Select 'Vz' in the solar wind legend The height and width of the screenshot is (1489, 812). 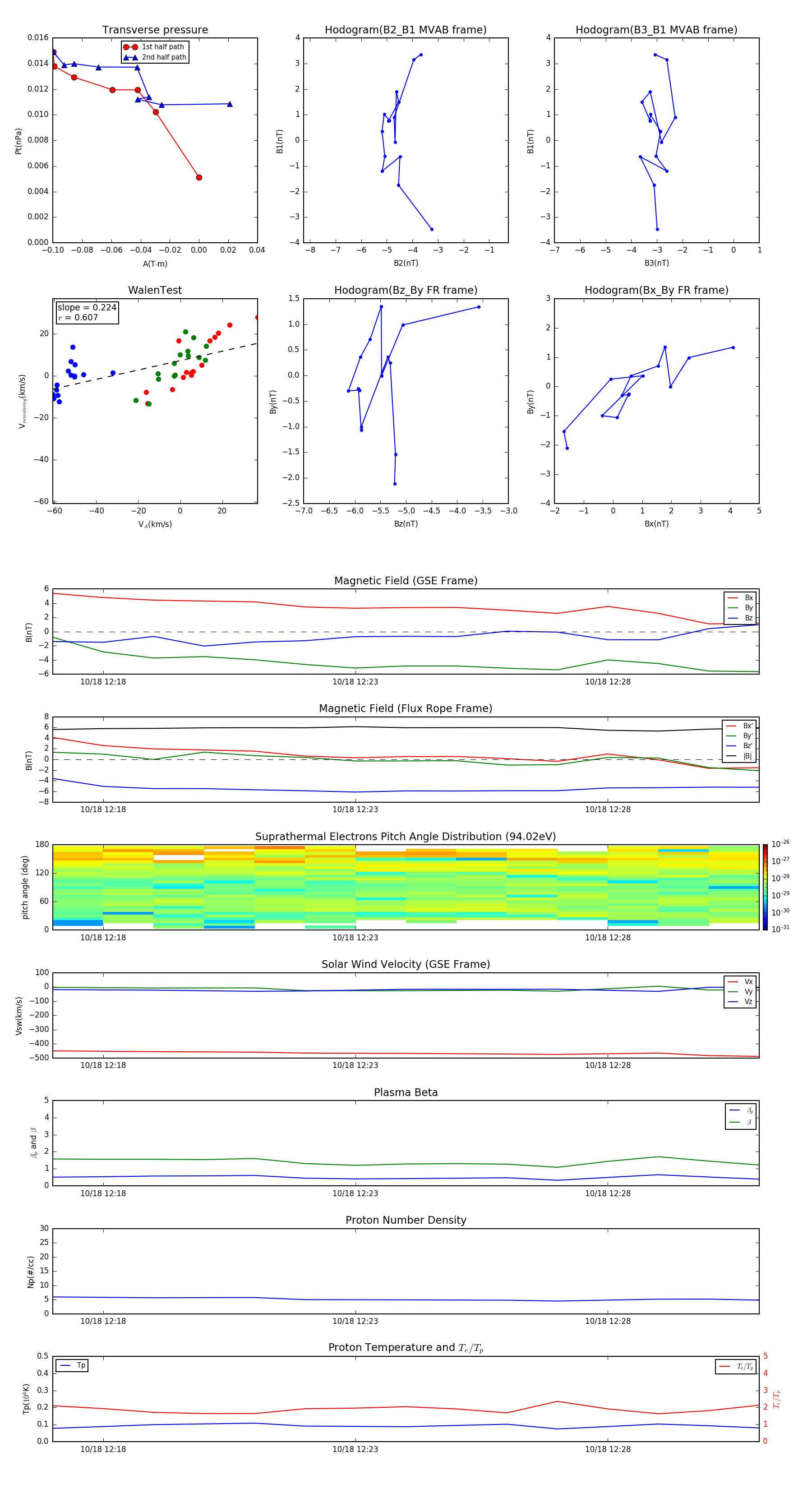741,1002
